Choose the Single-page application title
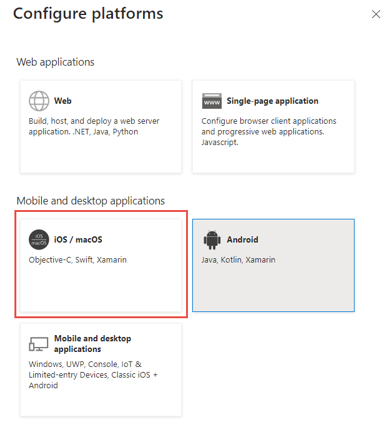The image size is (389, 439). point(272,101)
